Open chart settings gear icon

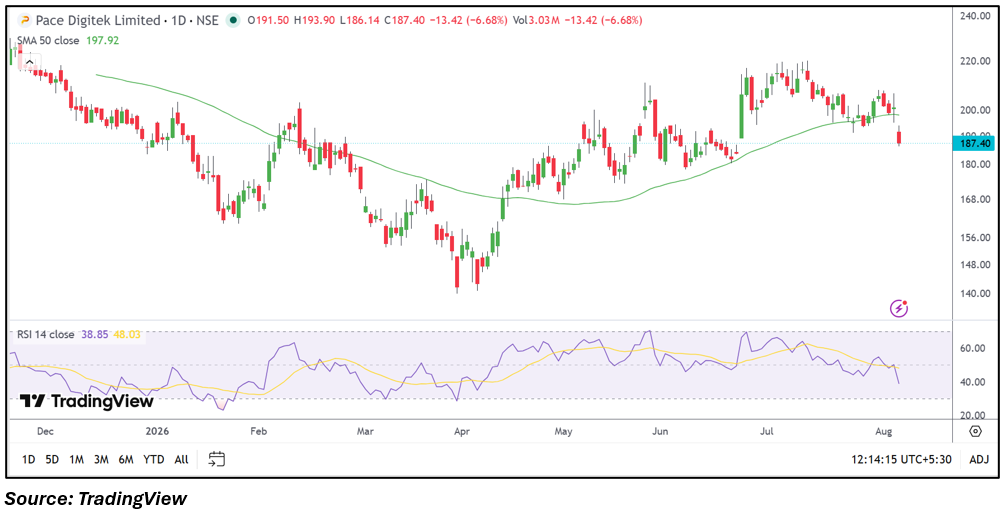(x=976, y=431)
